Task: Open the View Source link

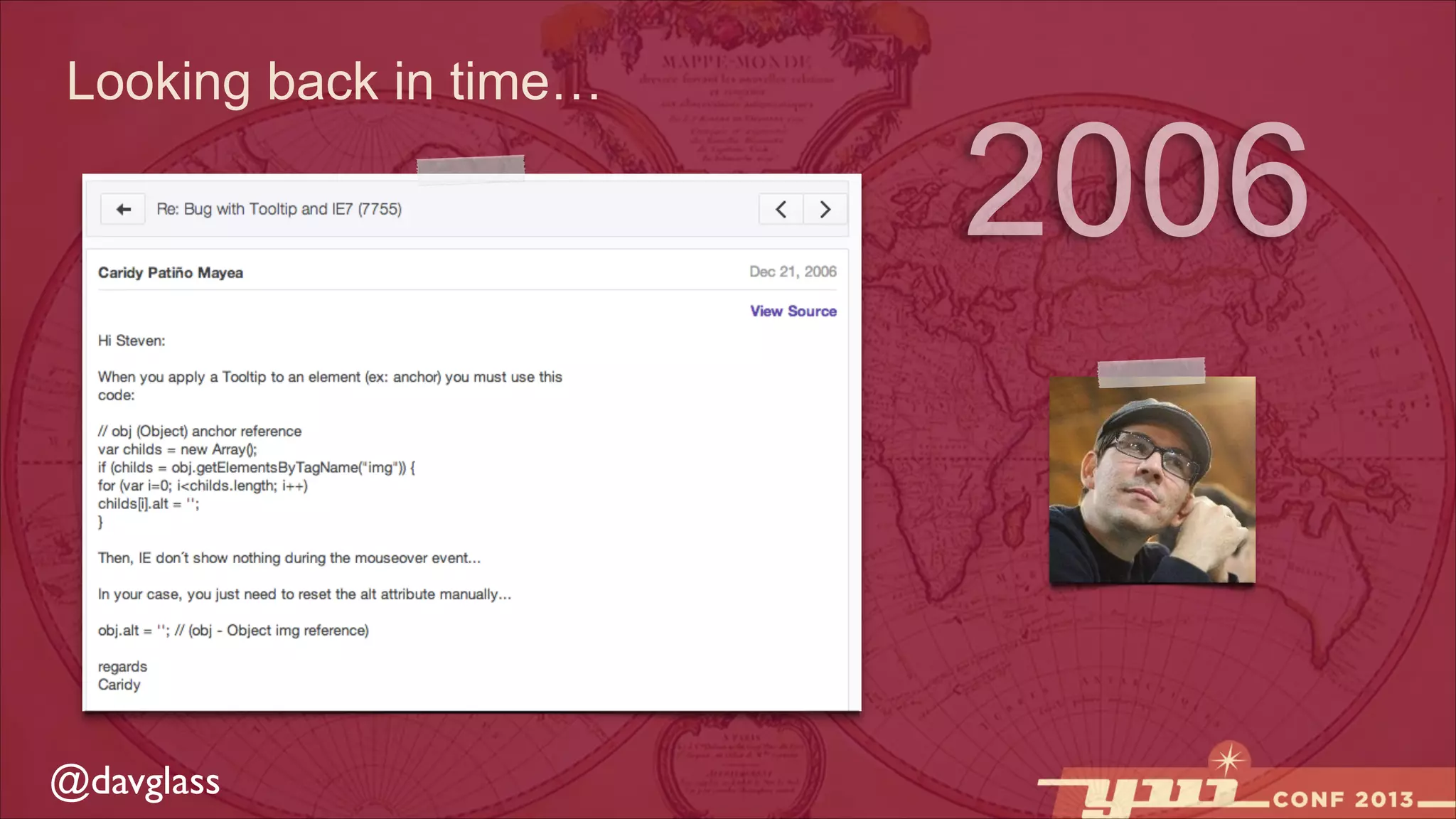Action: pos(793,311)
